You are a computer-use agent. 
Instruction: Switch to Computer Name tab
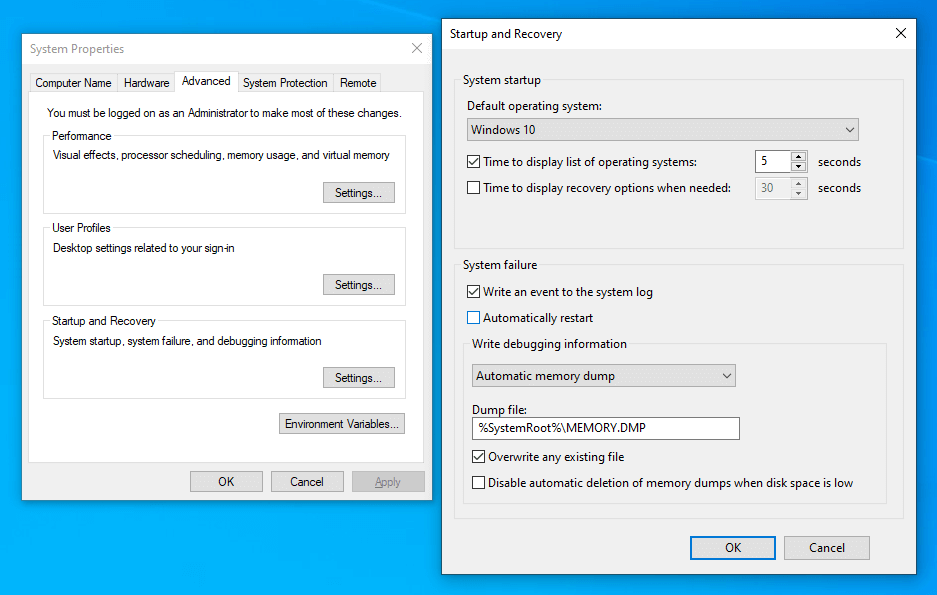73,83
